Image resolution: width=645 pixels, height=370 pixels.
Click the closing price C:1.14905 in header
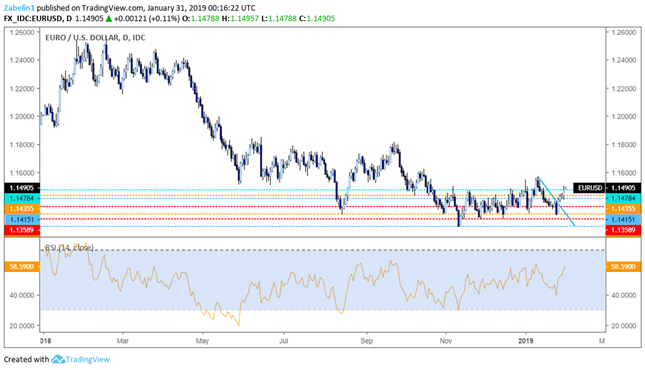click(317, 19)
